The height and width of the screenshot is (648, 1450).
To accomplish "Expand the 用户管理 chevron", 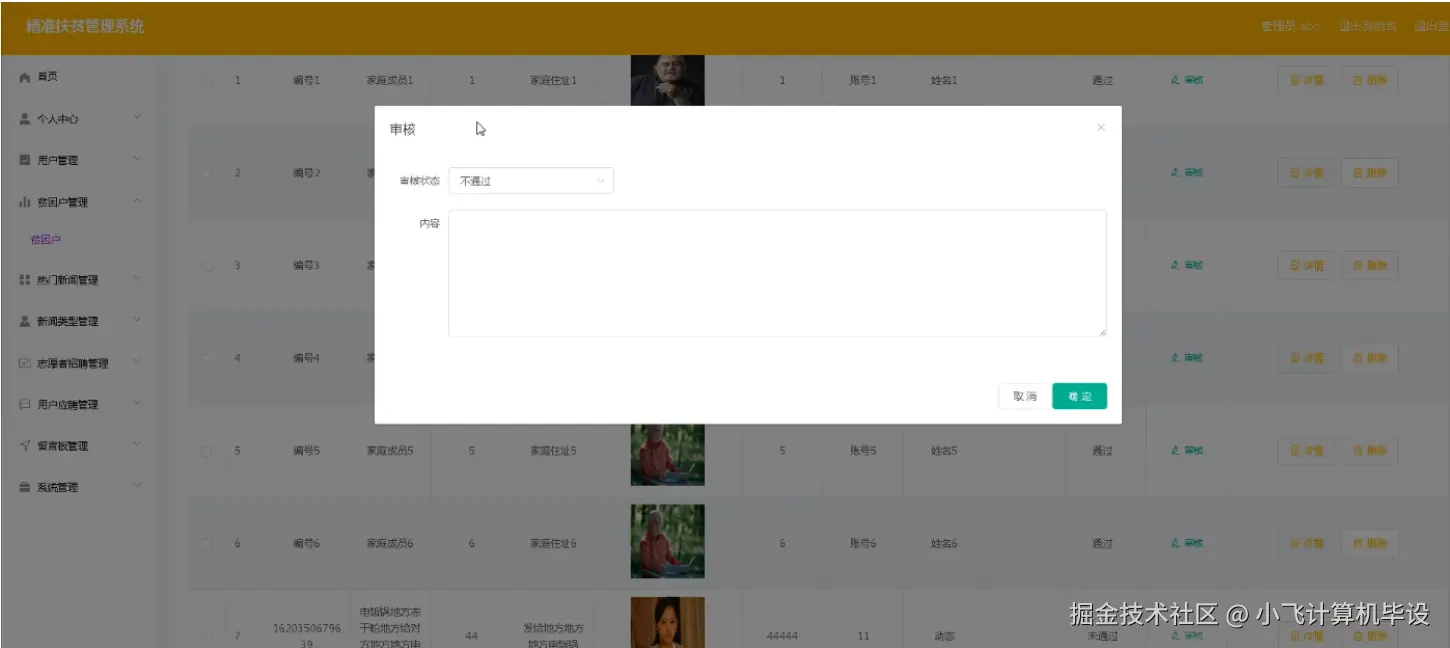I will (137, 160).
